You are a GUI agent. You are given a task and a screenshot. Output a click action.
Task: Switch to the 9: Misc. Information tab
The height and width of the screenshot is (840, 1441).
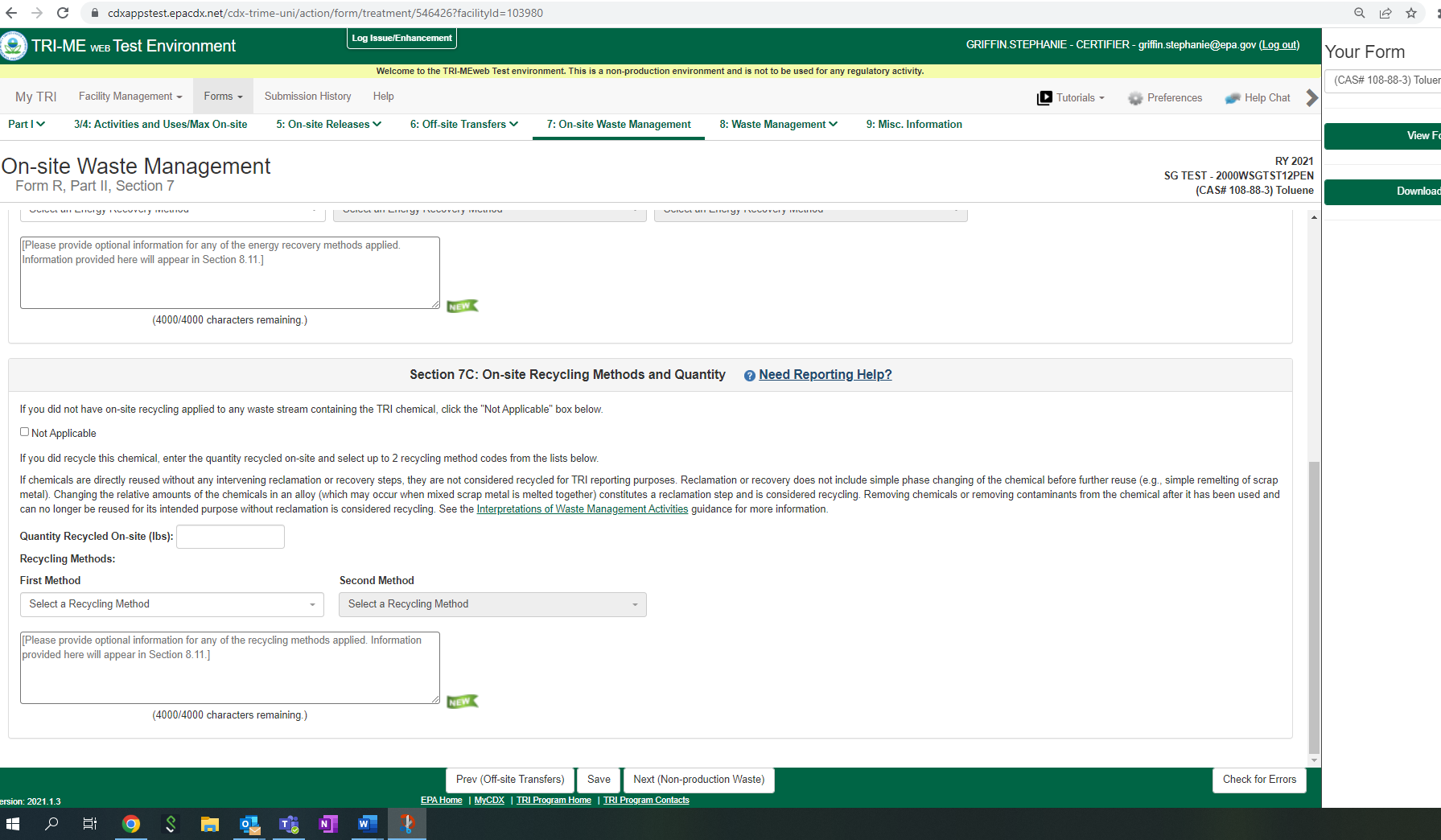[x=913, y=125]
